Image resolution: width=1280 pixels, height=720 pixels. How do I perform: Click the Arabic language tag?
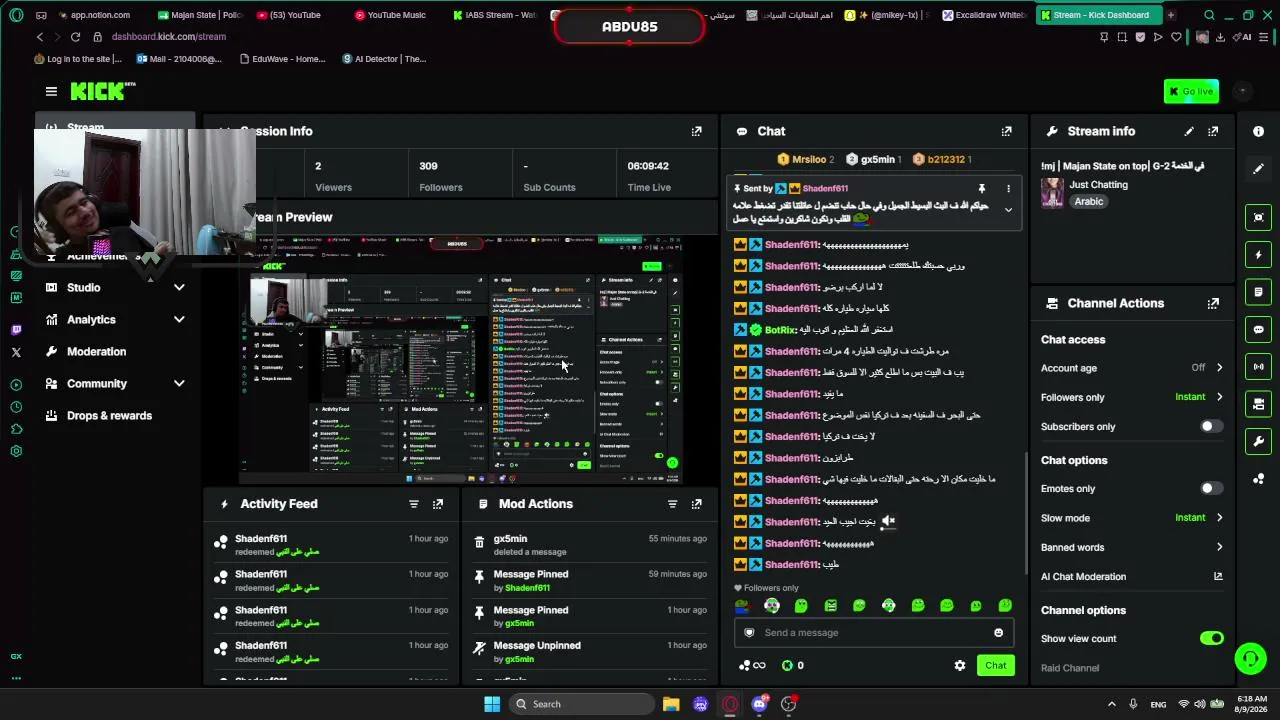pos(1089,202)
